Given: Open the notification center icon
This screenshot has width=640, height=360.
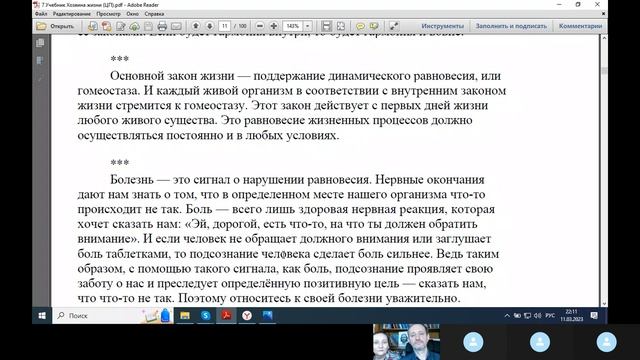Looking at the screenshot, I should [594, 316].
